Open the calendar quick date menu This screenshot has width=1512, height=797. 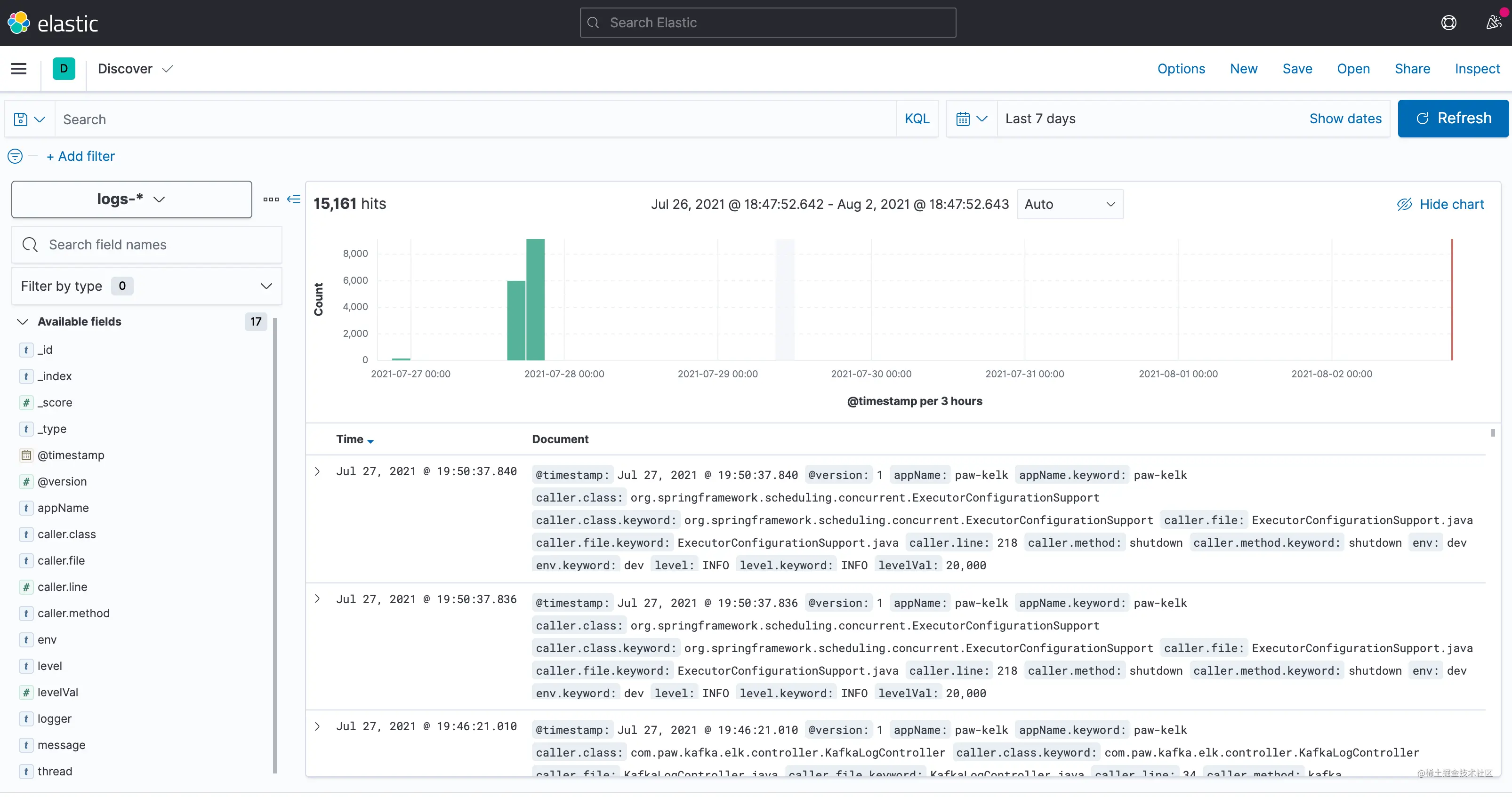click(x=972, y=119)
